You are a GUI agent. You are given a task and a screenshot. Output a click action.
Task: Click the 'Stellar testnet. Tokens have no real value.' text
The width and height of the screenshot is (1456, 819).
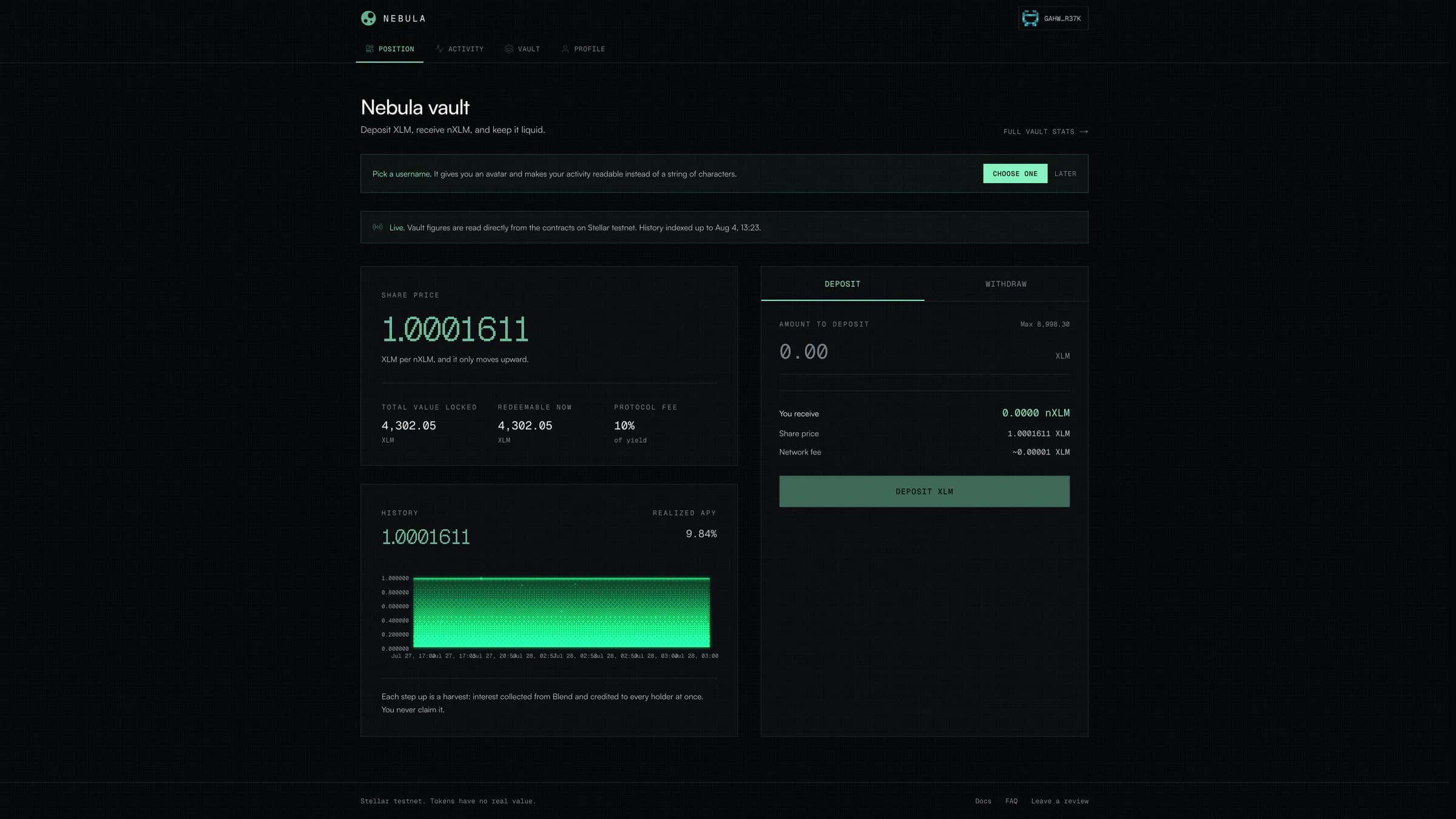coord(448,801)
